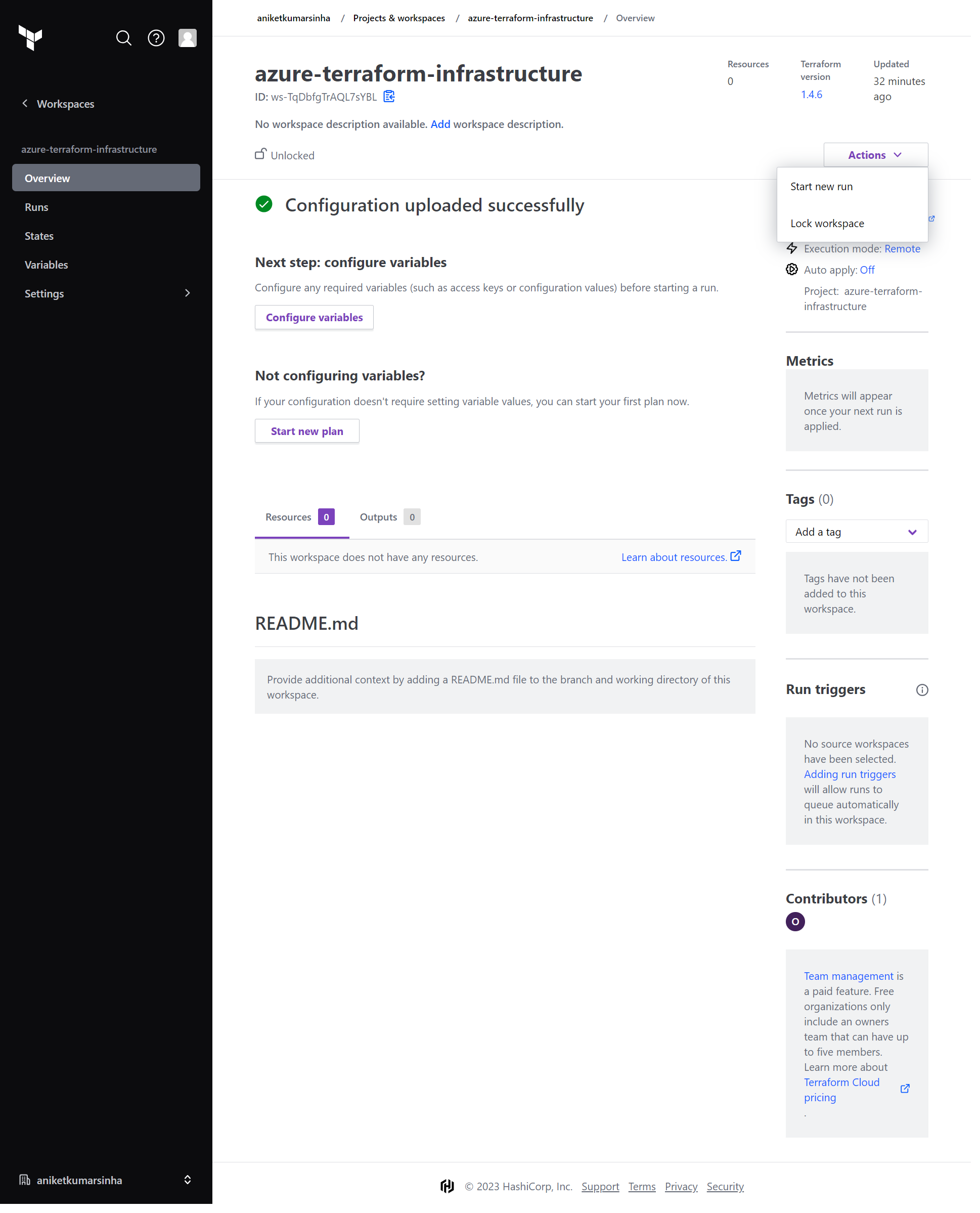Click the Resources count badge showing 0
This screenshot has height=1213, width=980.
pyautogui.click(x=329, y=521)
